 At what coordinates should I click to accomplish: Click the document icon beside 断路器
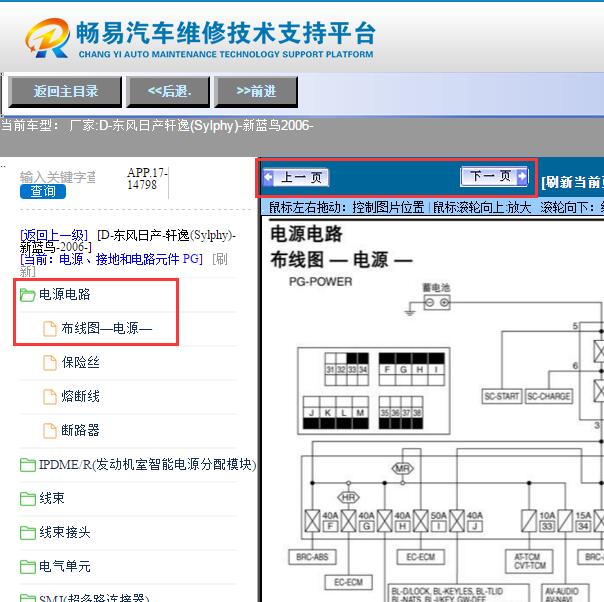pos(50,431)
